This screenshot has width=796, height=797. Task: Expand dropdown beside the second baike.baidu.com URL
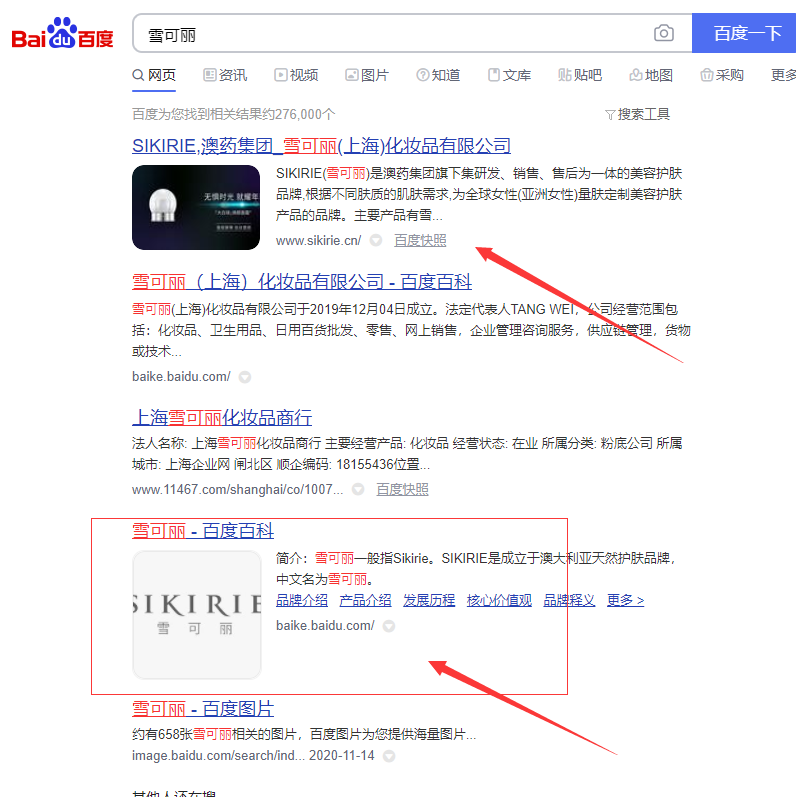click(x=389, y=626)
